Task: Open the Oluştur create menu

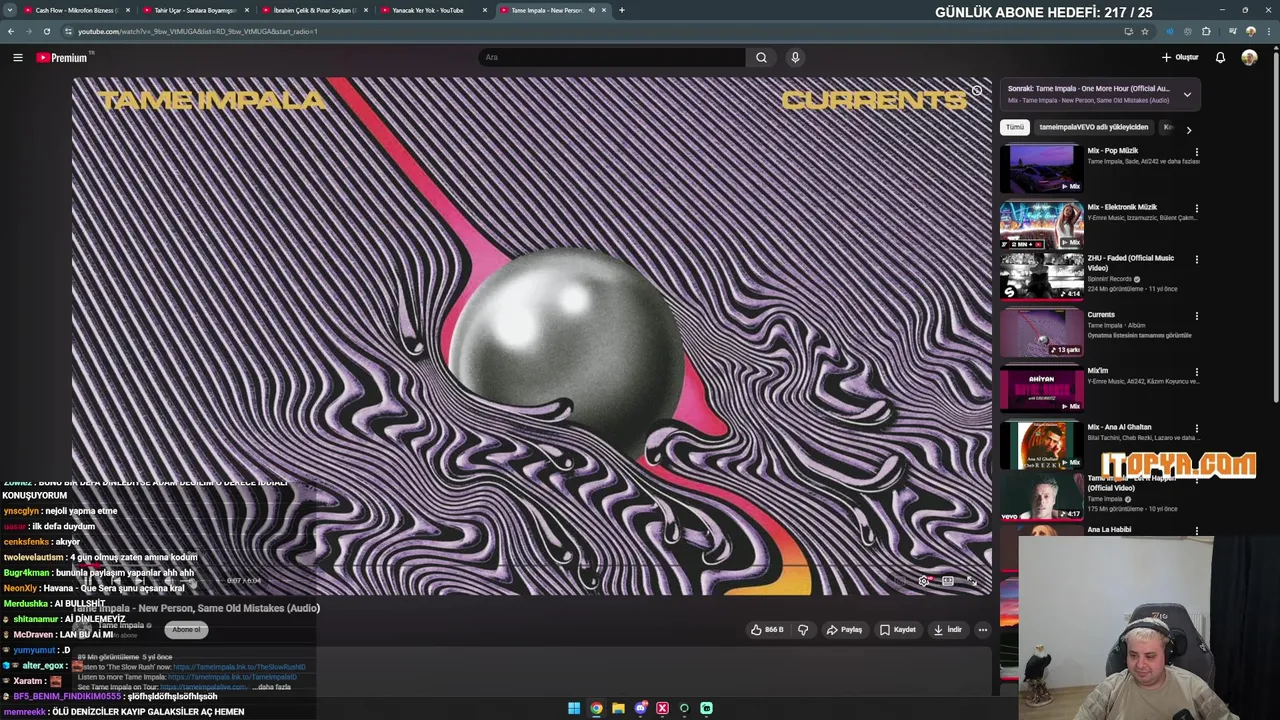Action: 1180,57
